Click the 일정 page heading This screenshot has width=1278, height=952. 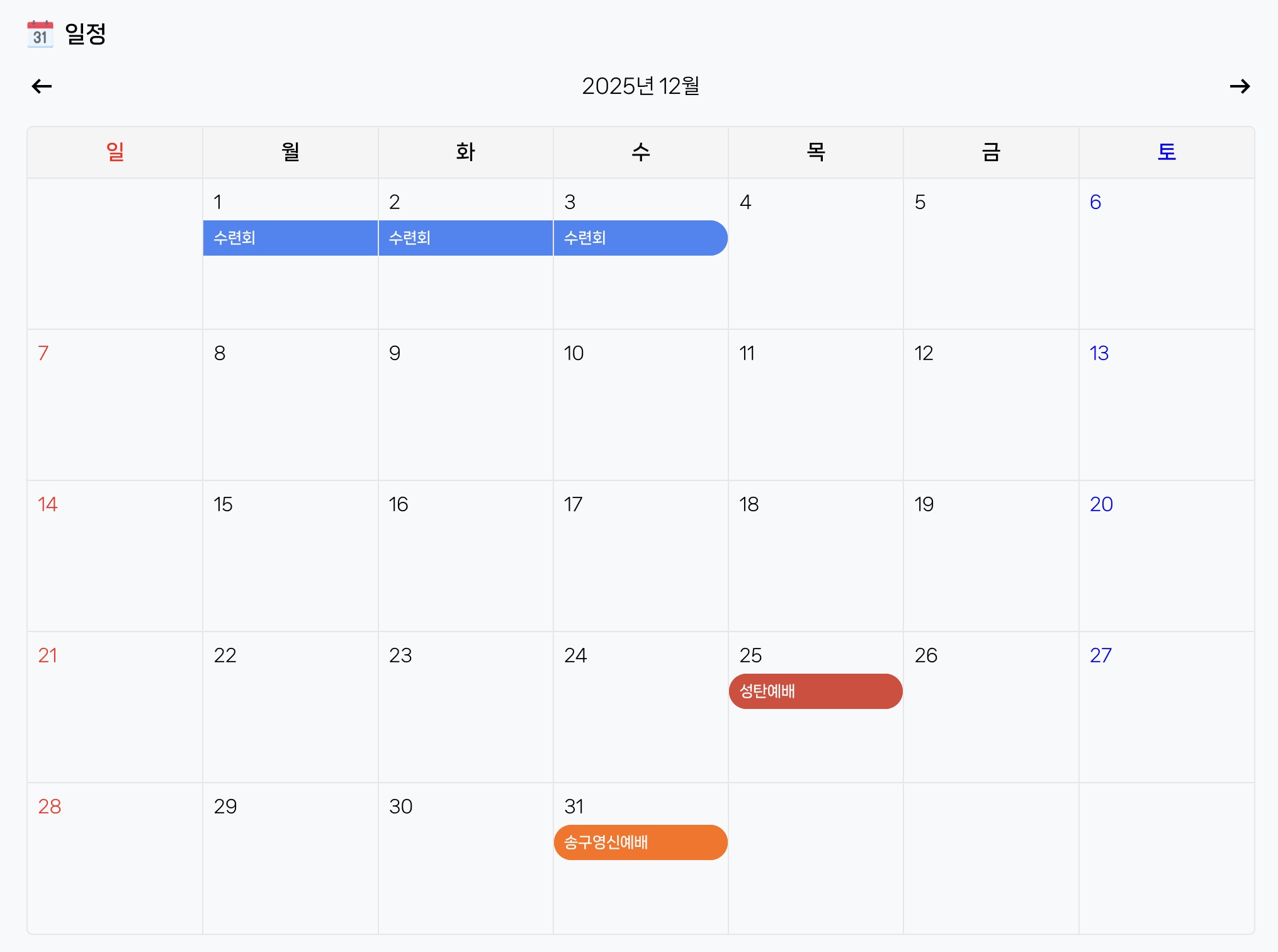pyautogui.click(x=86, y=34)
